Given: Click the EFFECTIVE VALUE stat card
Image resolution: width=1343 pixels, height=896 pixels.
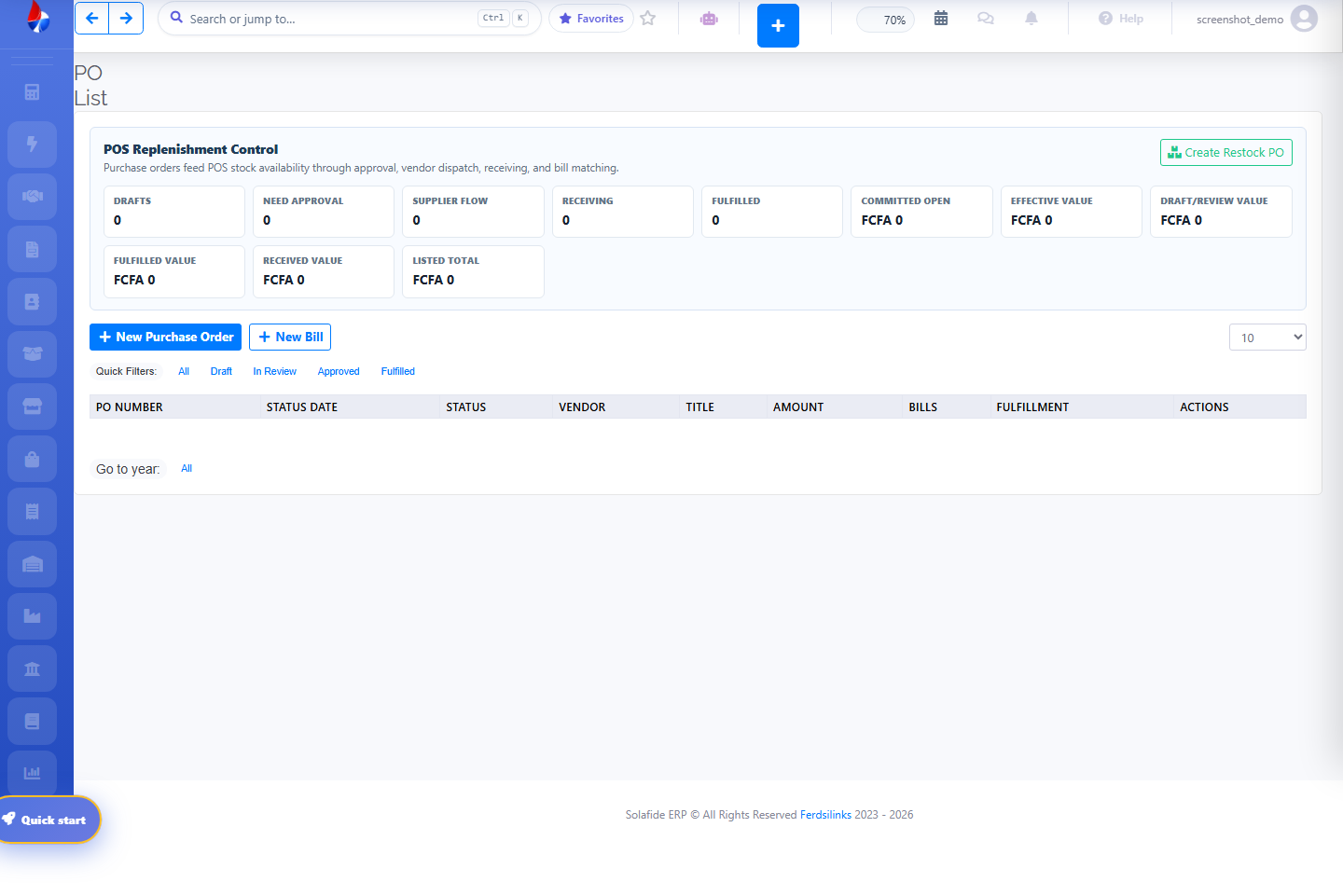Looking at the screenshot, I should pos(1072,212).
